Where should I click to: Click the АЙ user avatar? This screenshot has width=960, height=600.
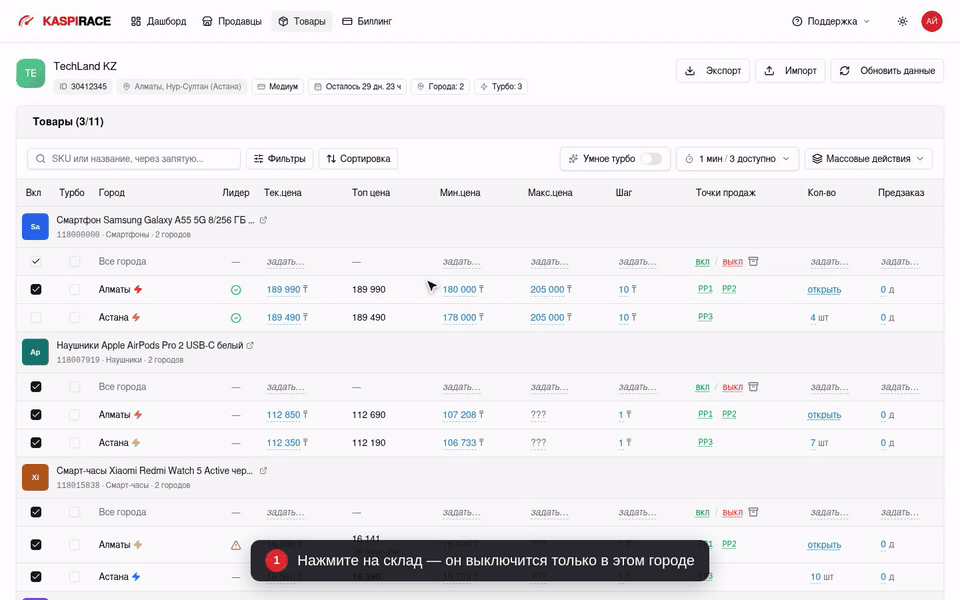tap(931, 21)
